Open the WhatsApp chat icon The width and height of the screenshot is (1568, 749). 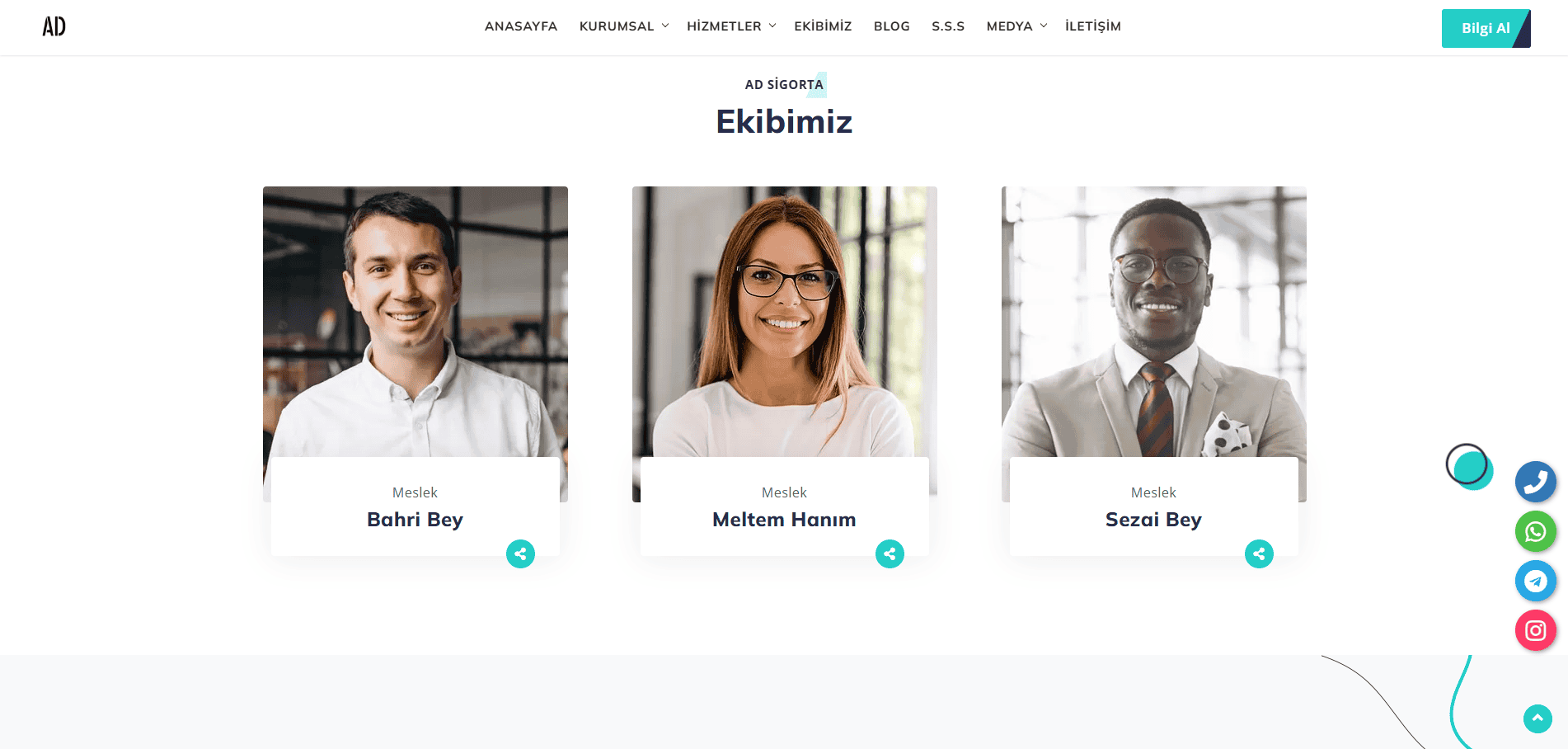(x=1535, y=531)
